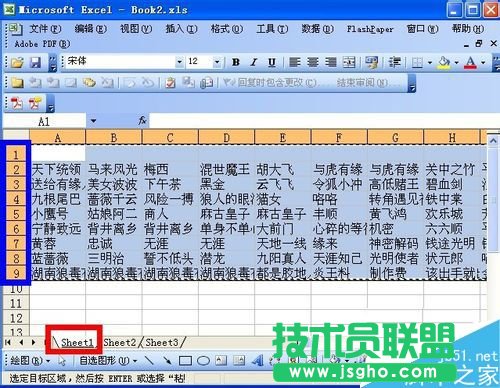
Task: Open the font size dropdown showing 12
Action: (x=217, y=62)
